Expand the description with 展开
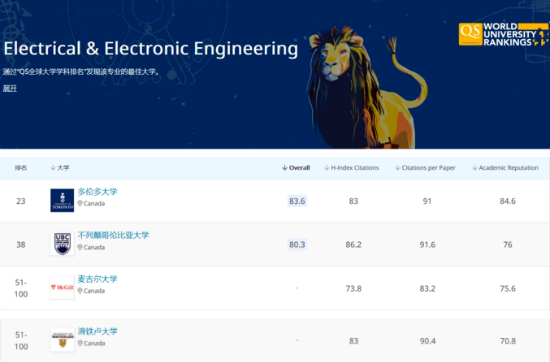The width and height of the screenshot is (550, 362). [x=10, y=88]
